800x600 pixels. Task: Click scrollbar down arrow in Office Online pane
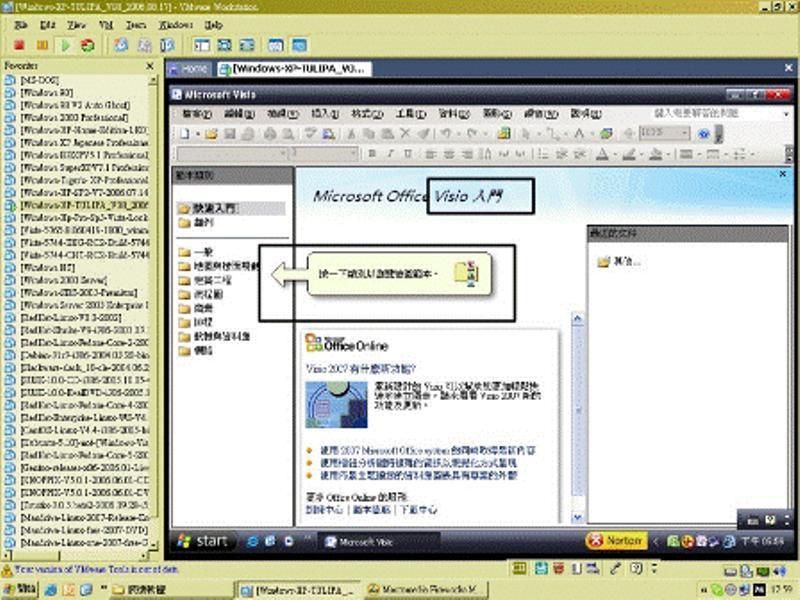pyautogui.click(x=578, y=518)
